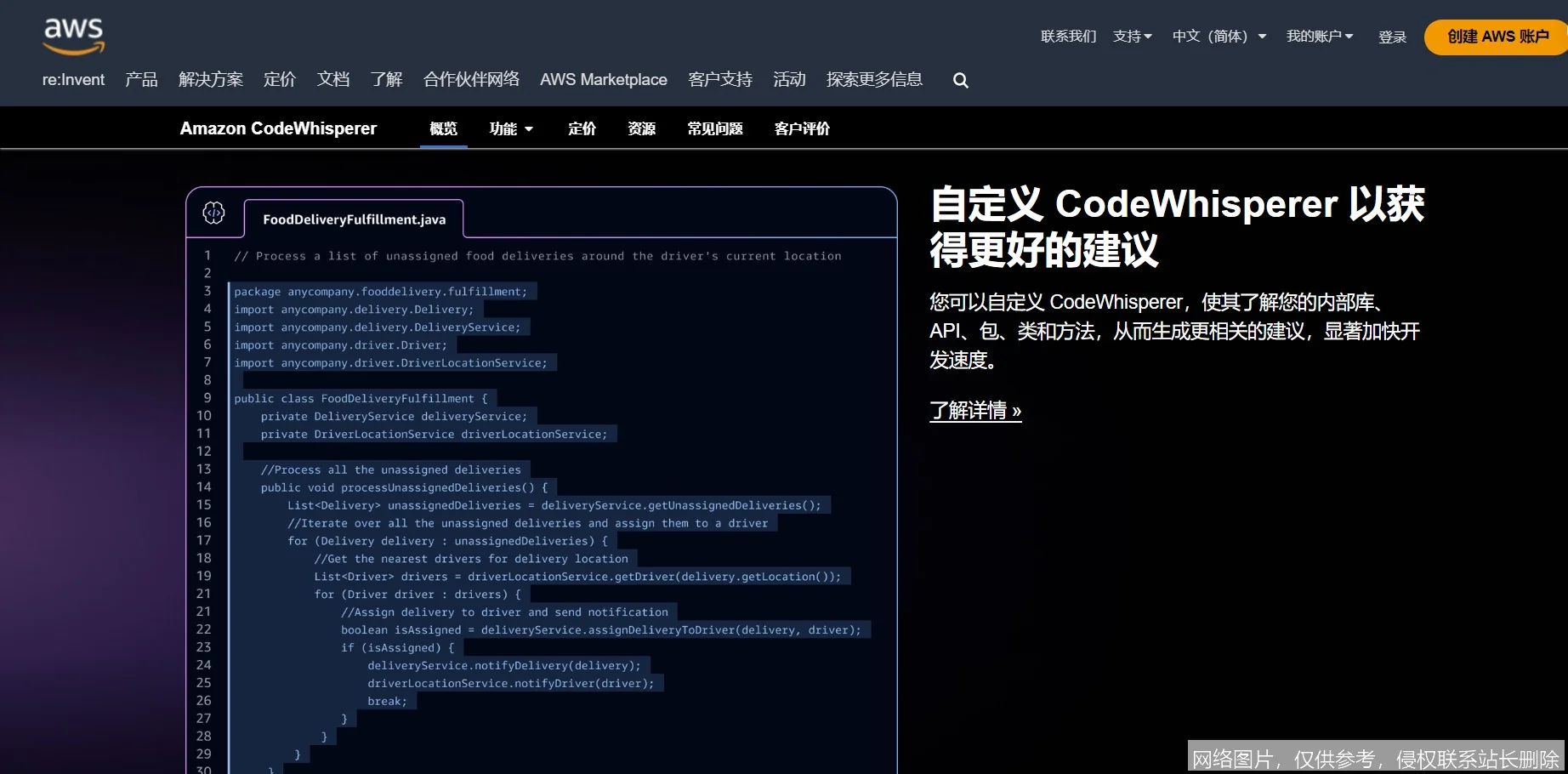1568x774 pixels.
Task: Click the line 'deliveryService.notifyDelivery(delivery);'
Action: pos(503,666)
